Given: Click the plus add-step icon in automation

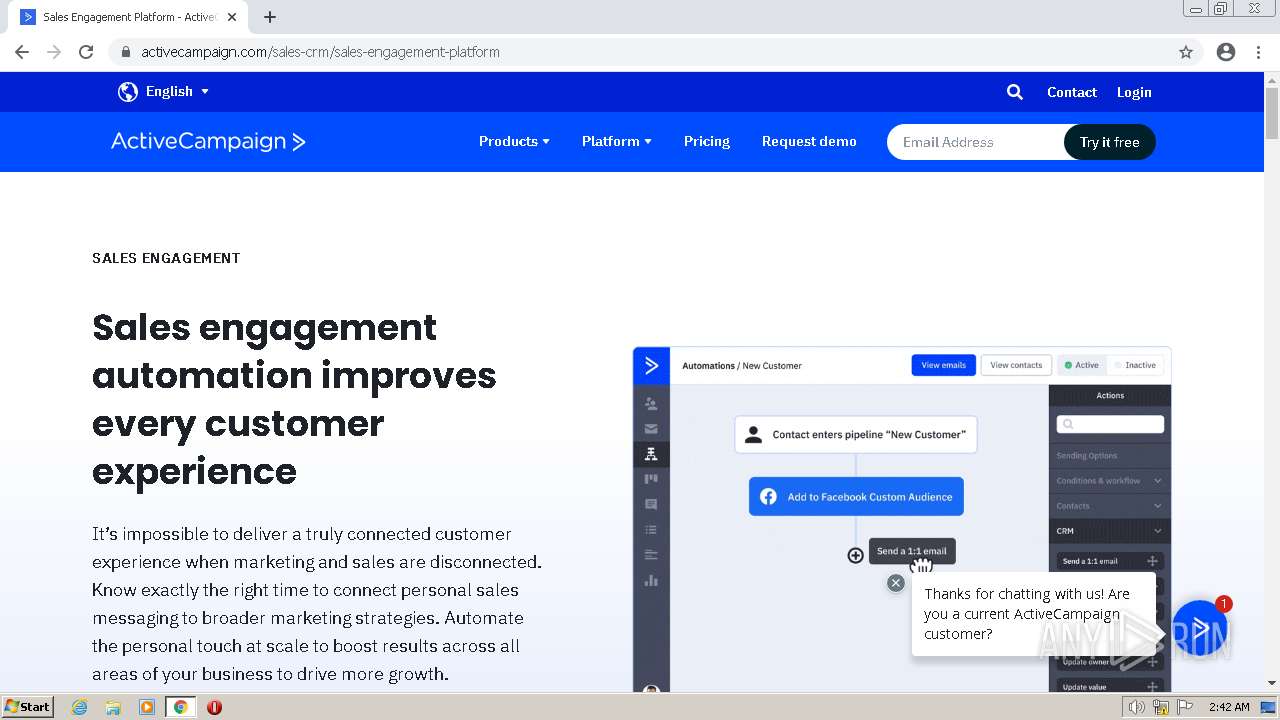Looking at the screenshot, I should 855,555.
